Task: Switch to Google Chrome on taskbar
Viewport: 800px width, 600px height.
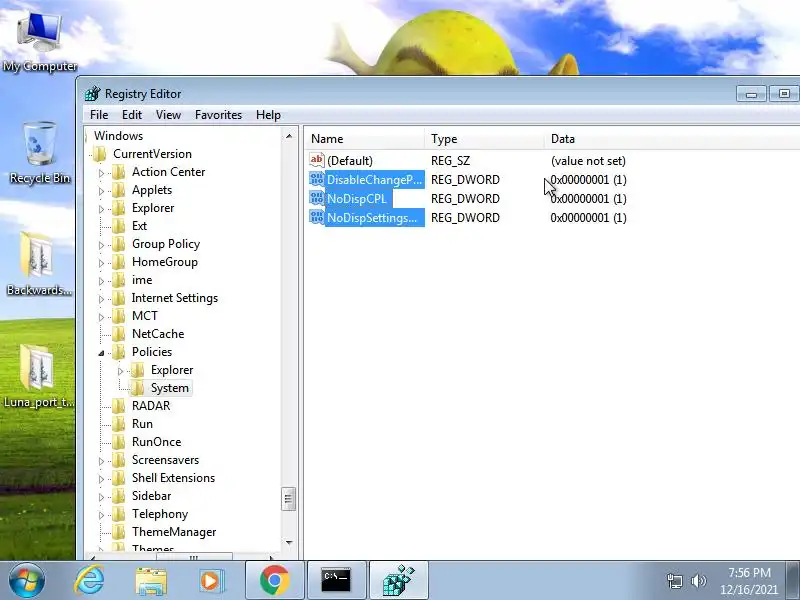Action: tap(274, 580)
